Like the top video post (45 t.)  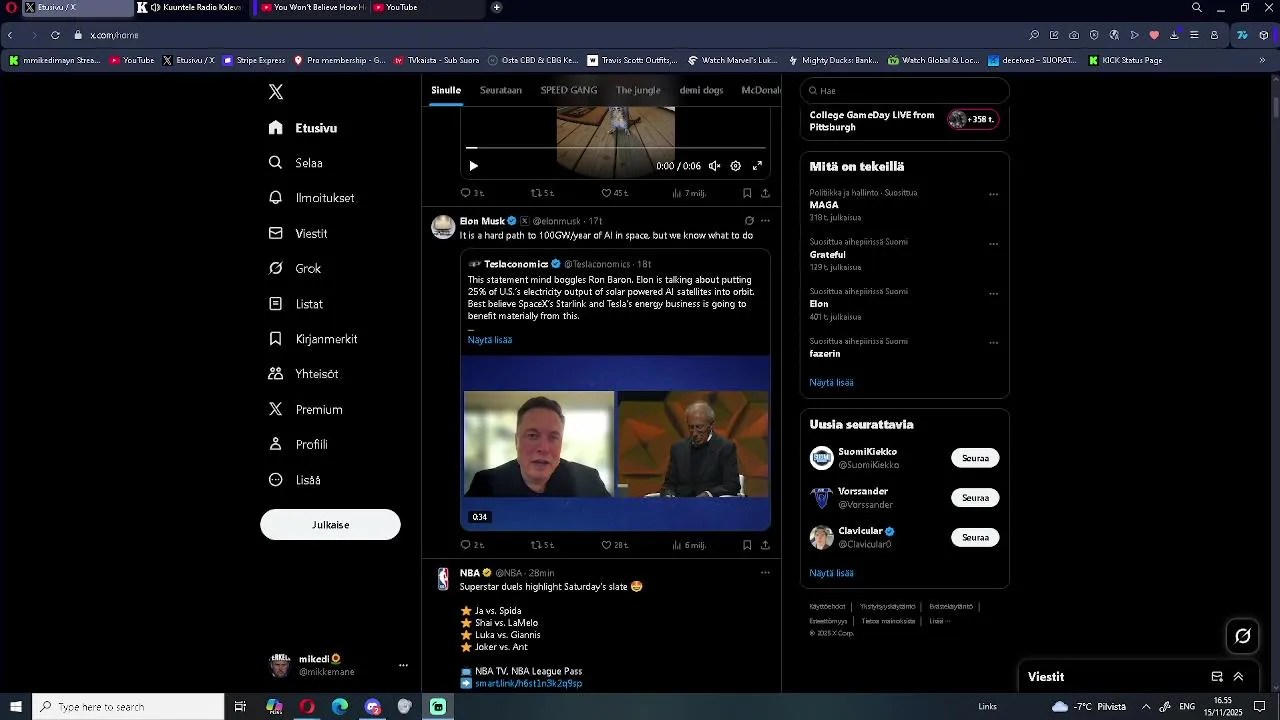coord(614,193)
